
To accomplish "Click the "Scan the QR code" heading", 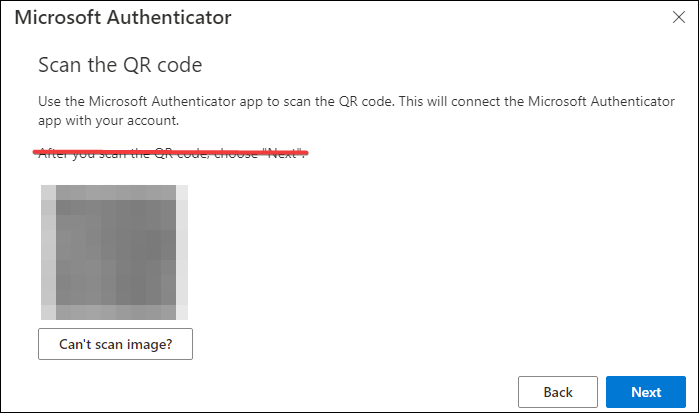I will [120, 65].
